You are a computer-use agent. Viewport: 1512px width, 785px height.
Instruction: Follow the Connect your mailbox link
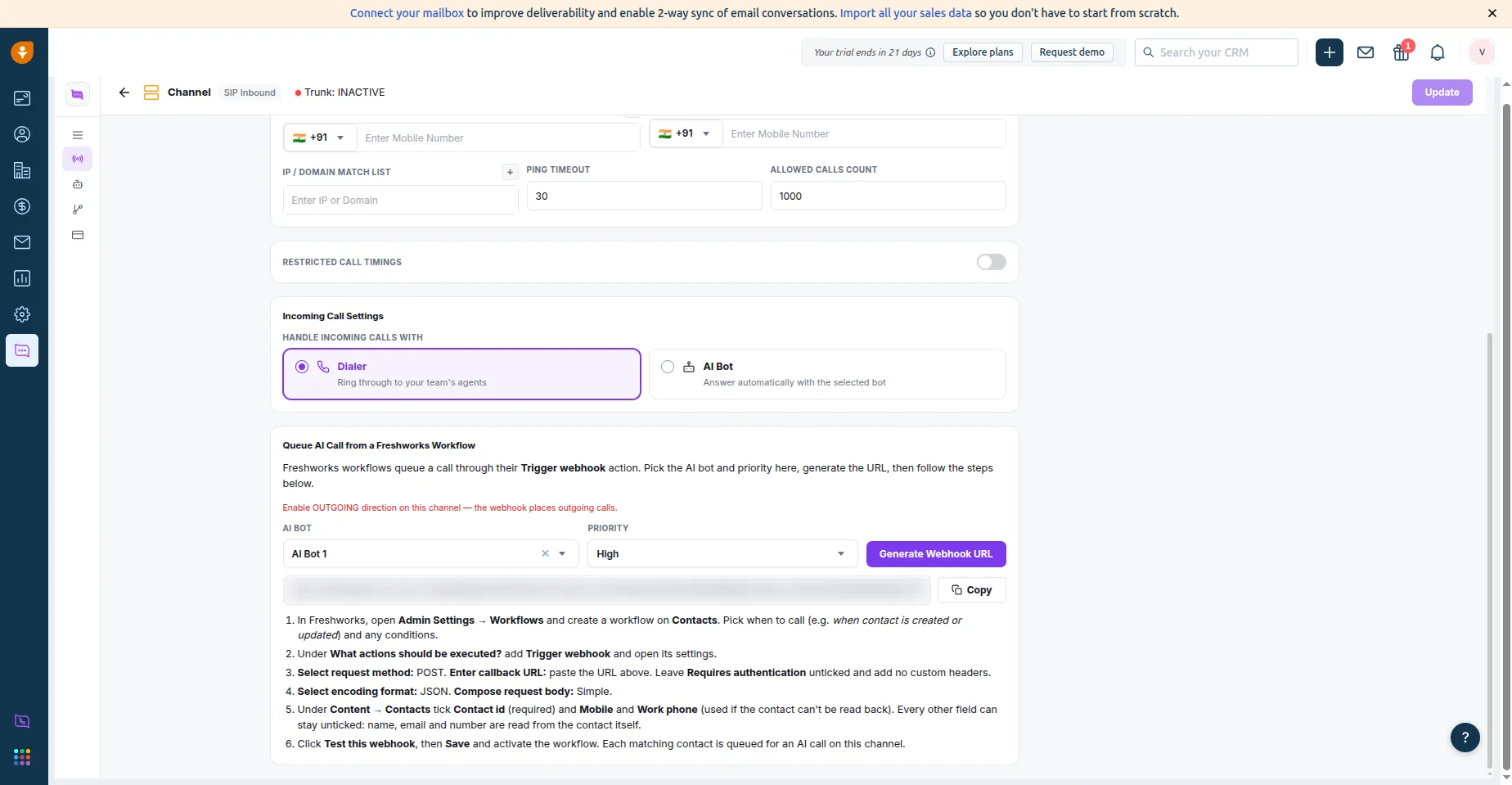pyautogui.click(x=407, y=13)
